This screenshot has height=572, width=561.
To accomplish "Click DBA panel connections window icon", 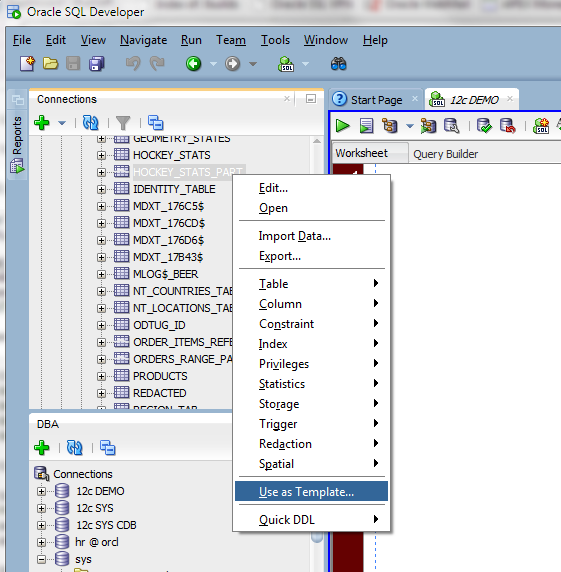I will click(108, 448).
